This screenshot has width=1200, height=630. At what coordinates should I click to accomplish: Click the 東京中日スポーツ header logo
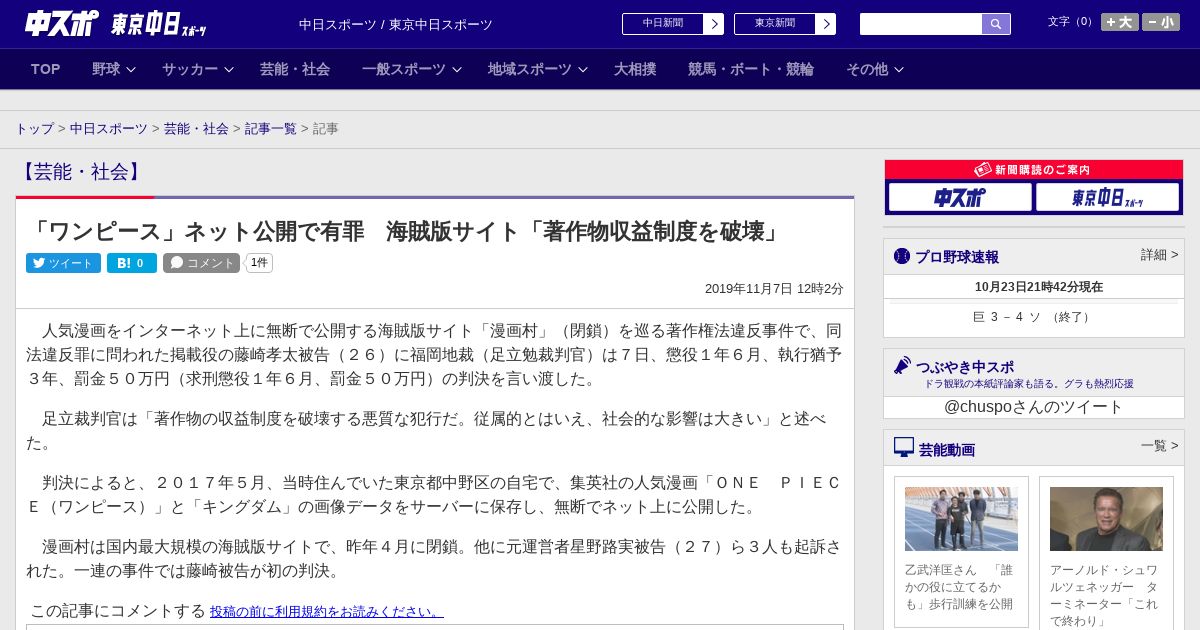tap(158, 24)
